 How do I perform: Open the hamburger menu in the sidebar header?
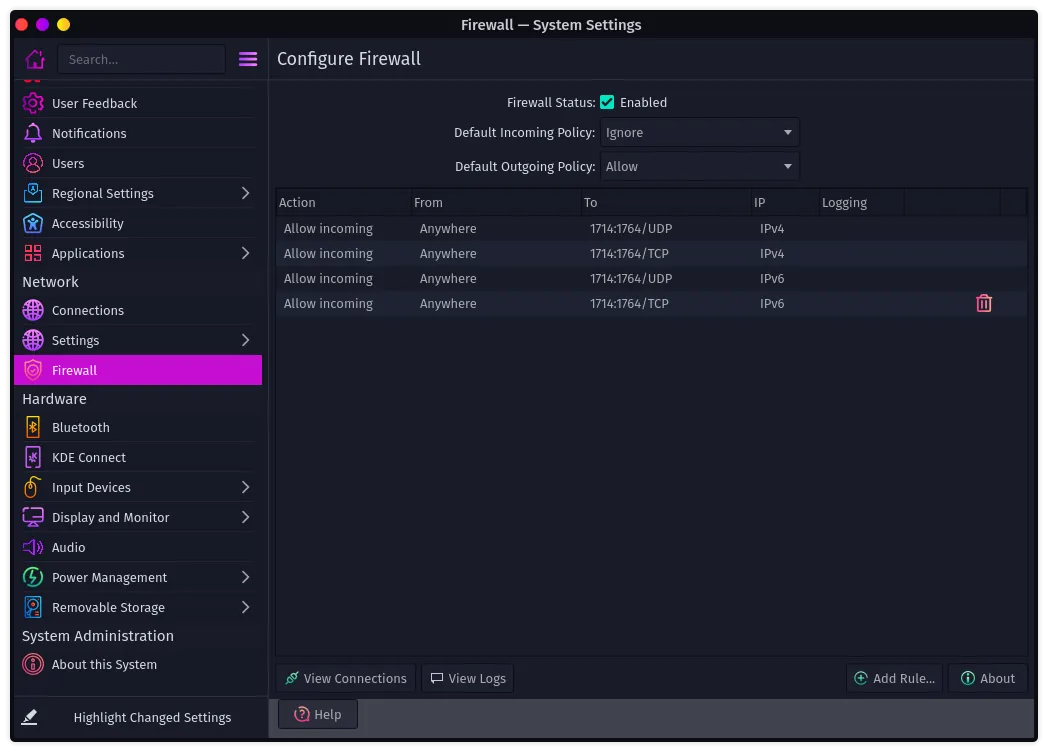pyautogui.click(x=248, y=59)
